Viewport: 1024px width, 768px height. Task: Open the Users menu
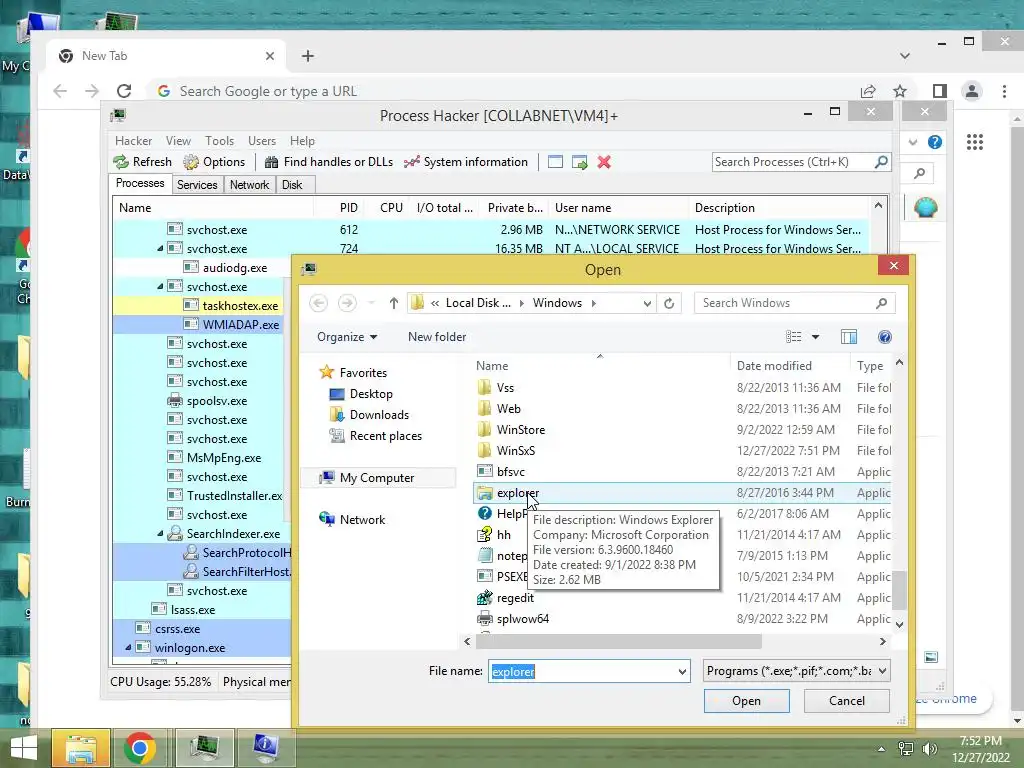pyautogui.click(x=262, y=141)
